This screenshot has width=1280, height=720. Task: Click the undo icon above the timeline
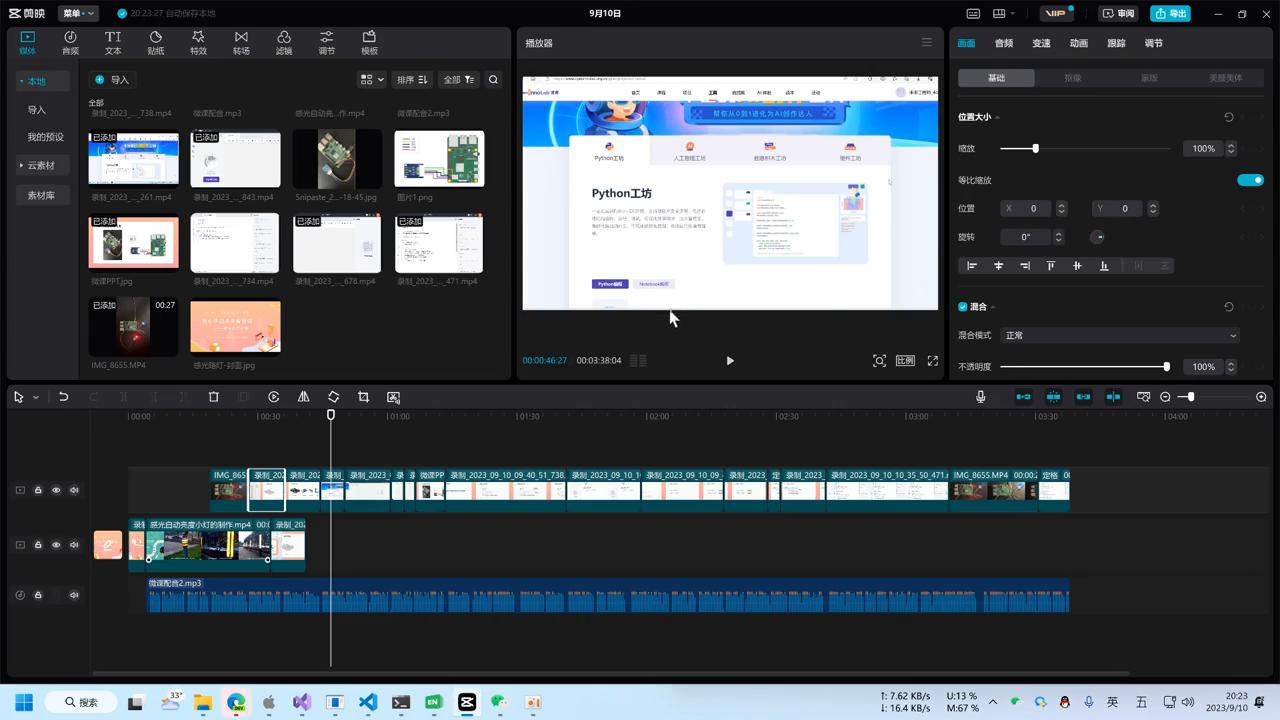tap(64, 397)
